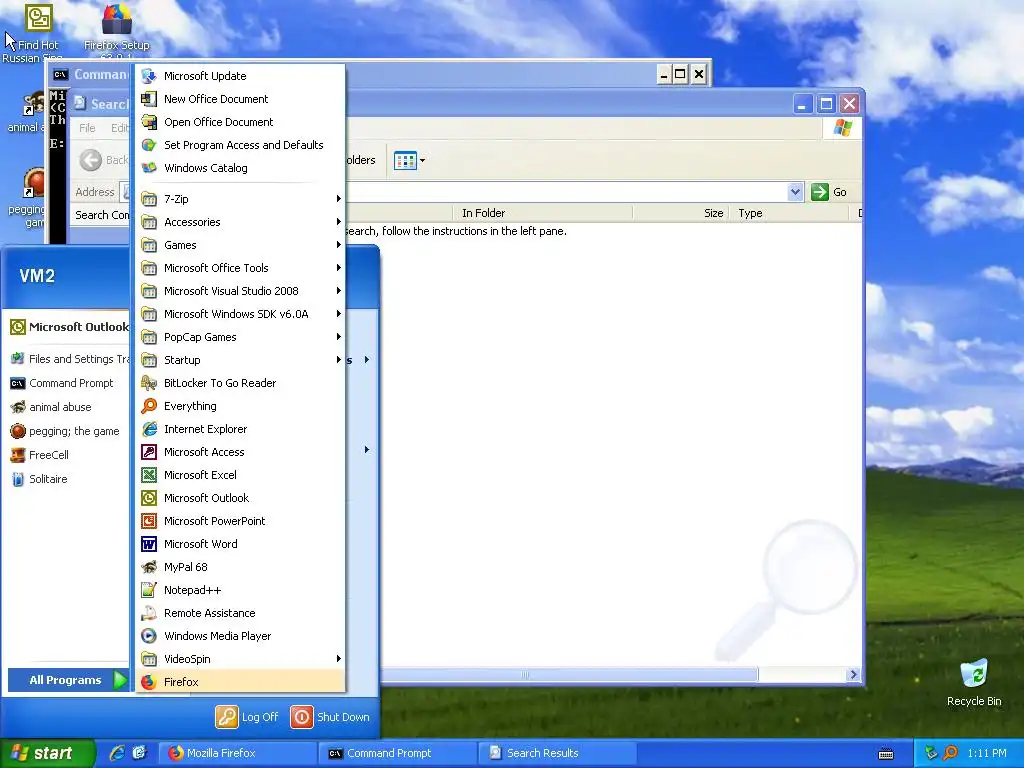Expand the PopCap Games submenu arrow

tap(338, 337)
